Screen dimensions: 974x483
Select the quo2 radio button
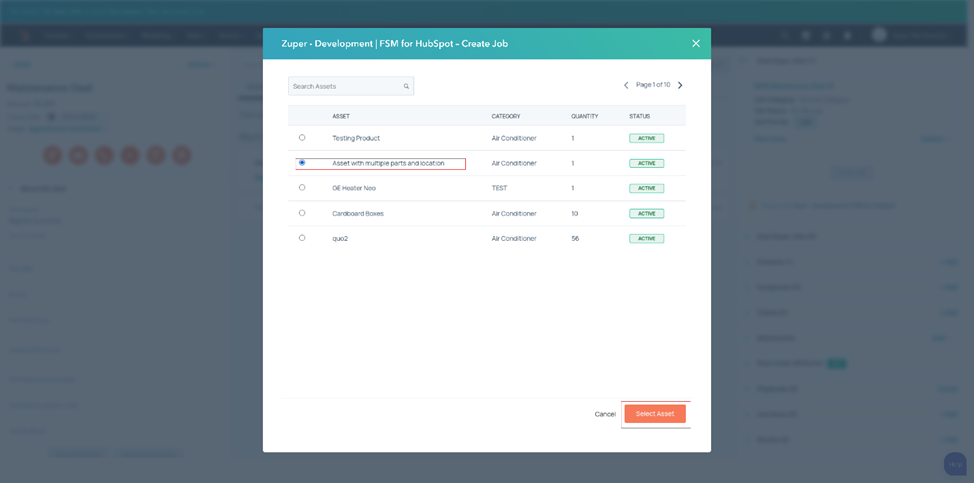click(x=302, y=238)
